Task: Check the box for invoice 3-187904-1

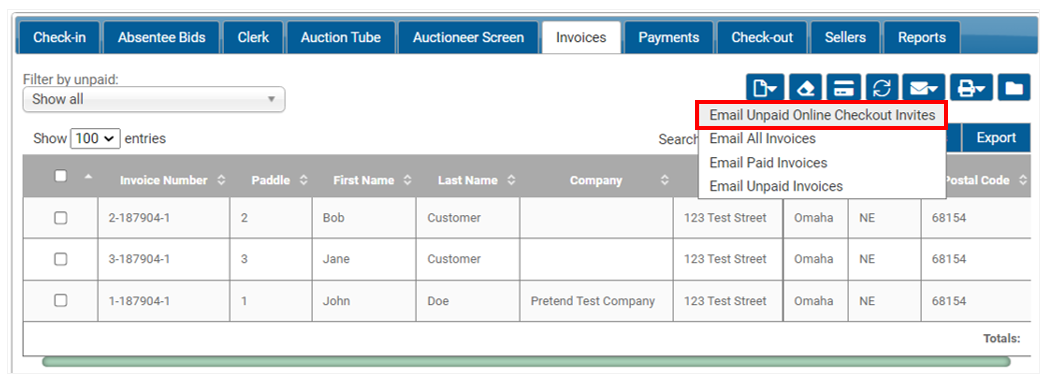Action: click(61, 259)
